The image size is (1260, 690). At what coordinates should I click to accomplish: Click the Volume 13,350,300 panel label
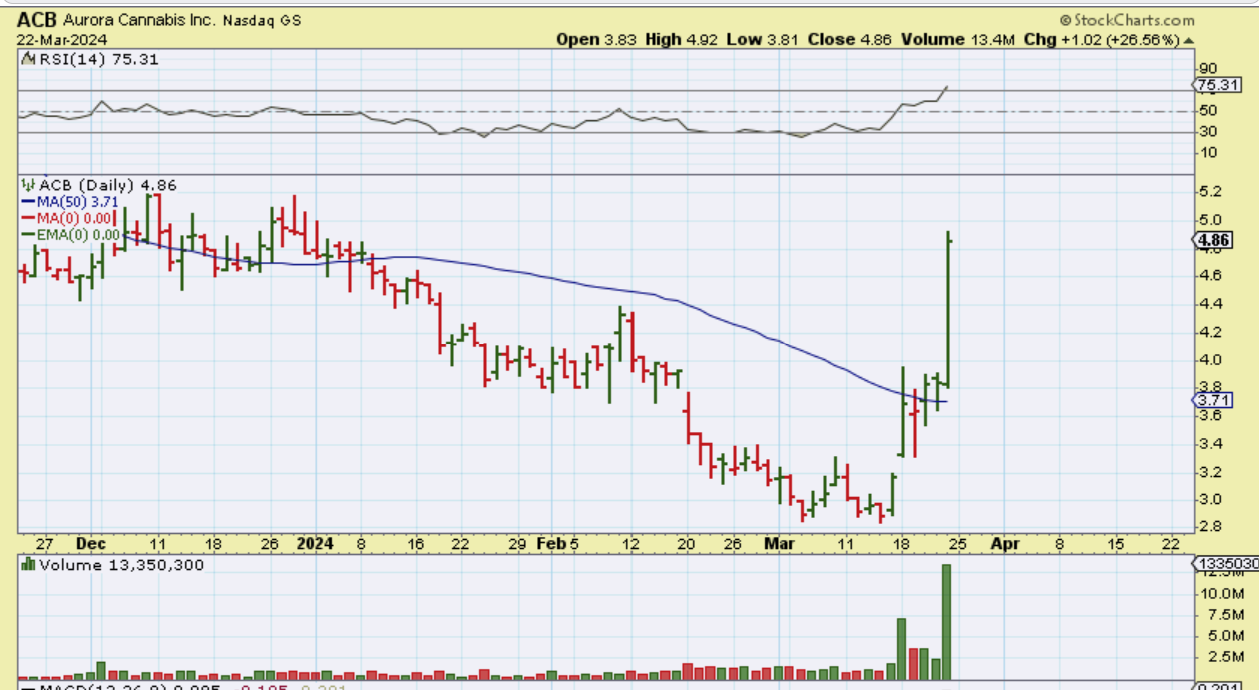click(x=120, y=565)
